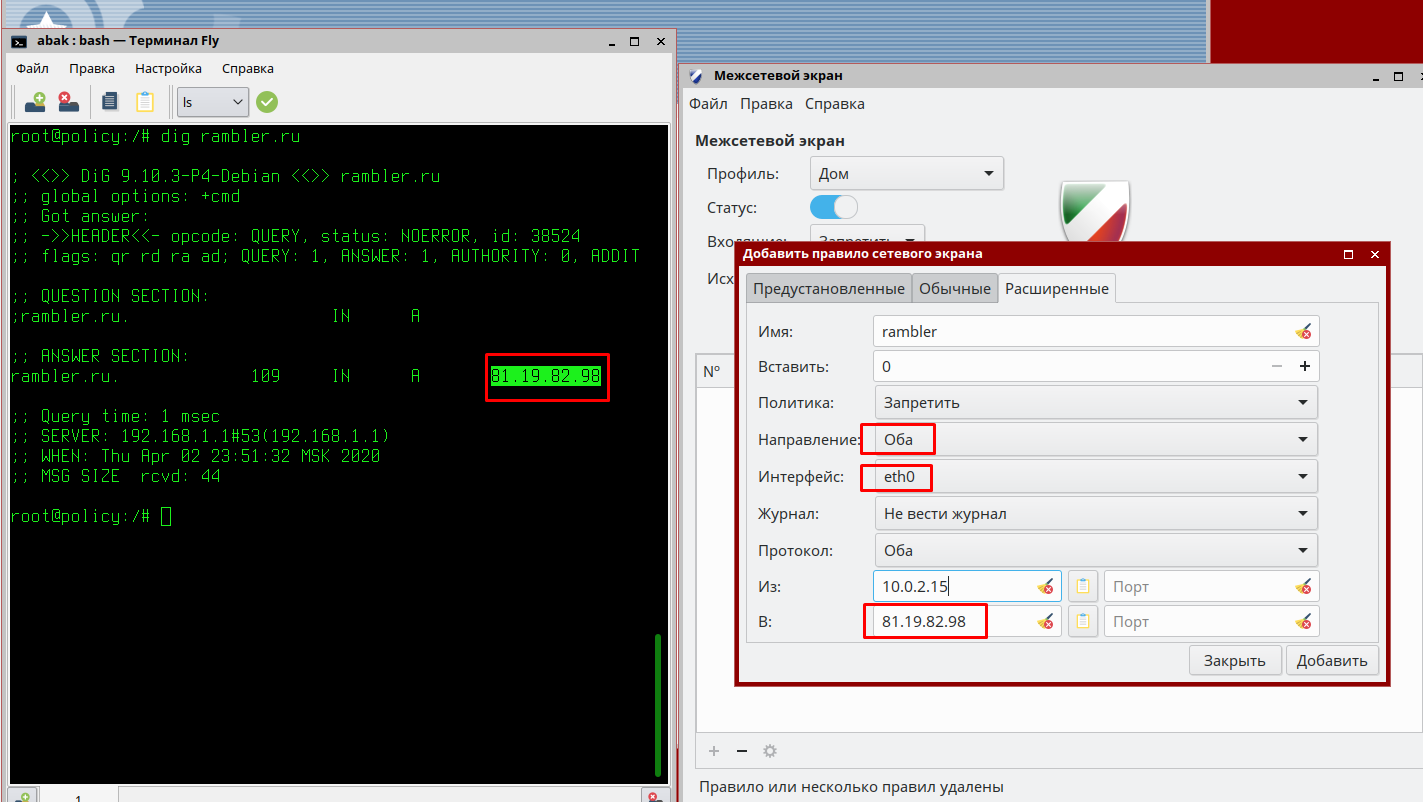The image size is (1423, 802).
Task: Click the Добавить button
Action: point(1332,660)
